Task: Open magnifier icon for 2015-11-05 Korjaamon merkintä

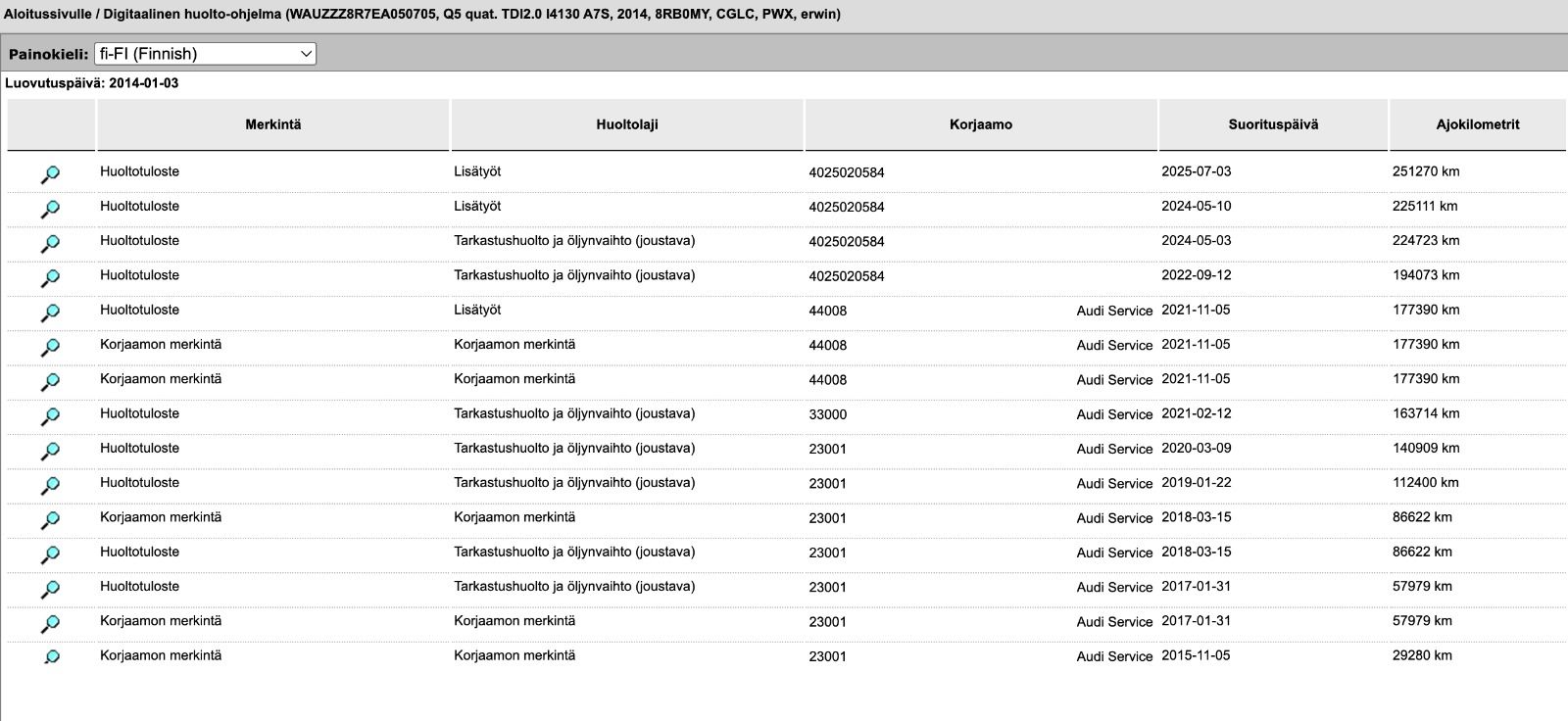Action: (x=51, y=657)
